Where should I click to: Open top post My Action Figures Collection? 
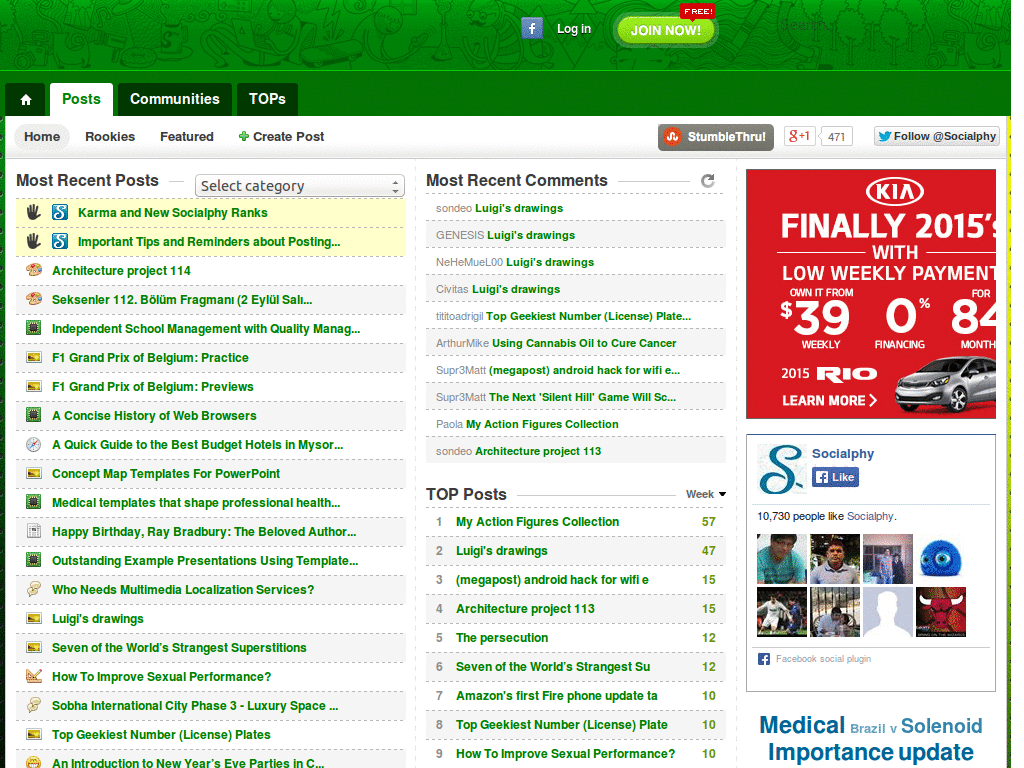pyautogui.click(x=537, y=522)
